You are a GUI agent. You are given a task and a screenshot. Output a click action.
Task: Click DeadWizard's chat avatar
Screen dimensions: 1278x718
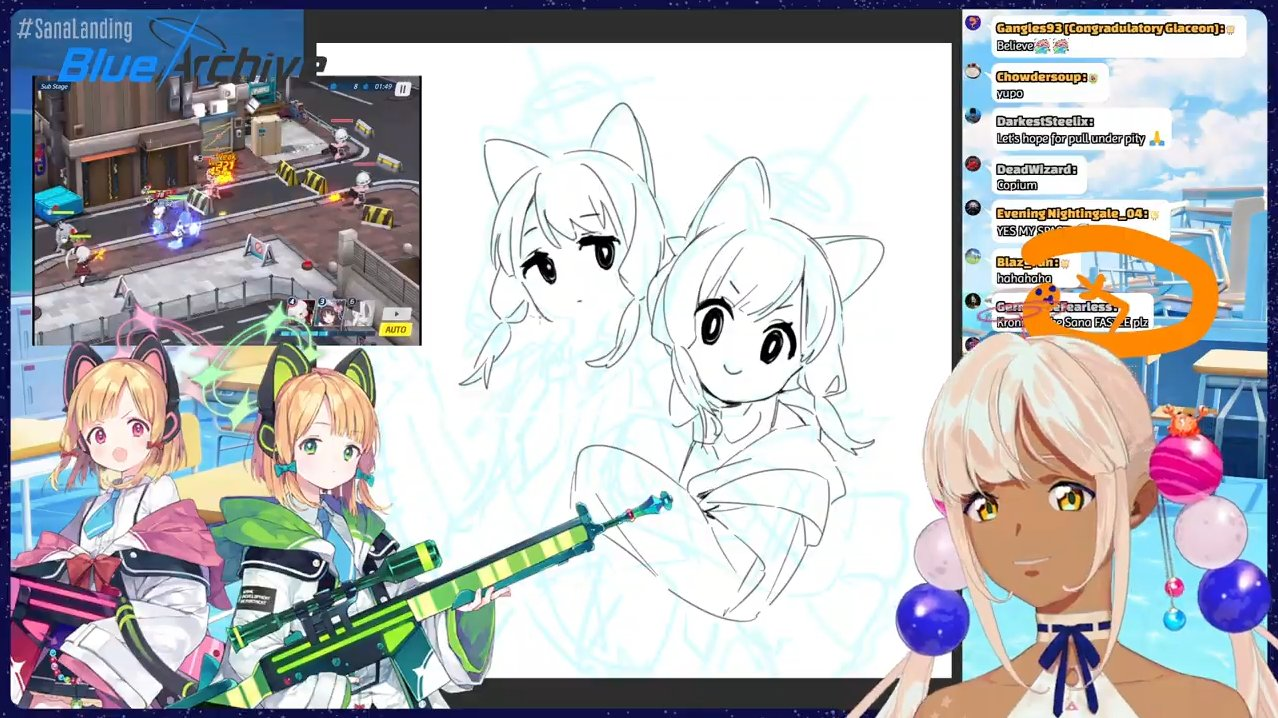973,163
